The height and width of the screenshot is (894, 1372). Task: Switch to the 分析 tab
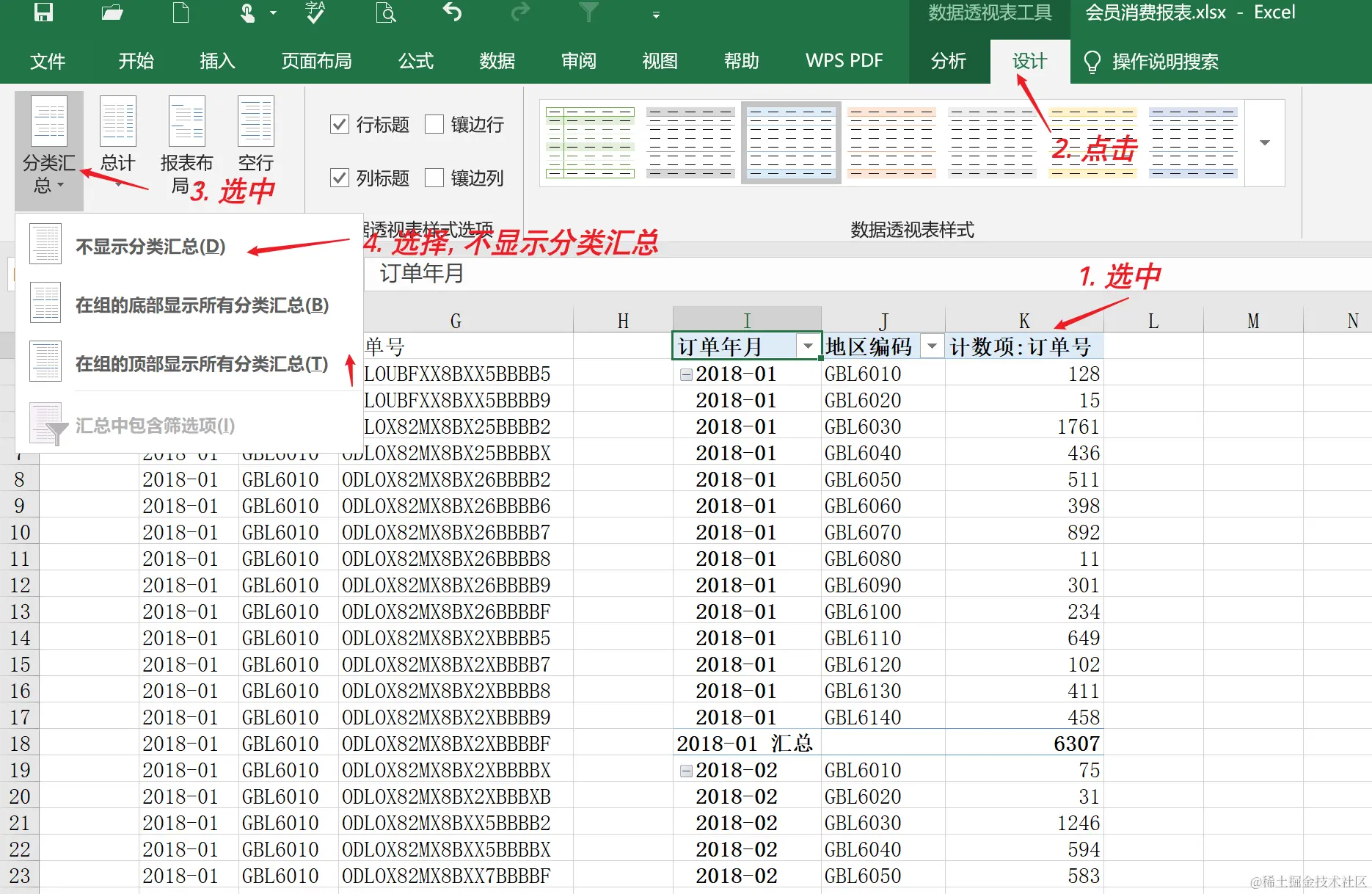pyautogui.click(x=949, y=62)
